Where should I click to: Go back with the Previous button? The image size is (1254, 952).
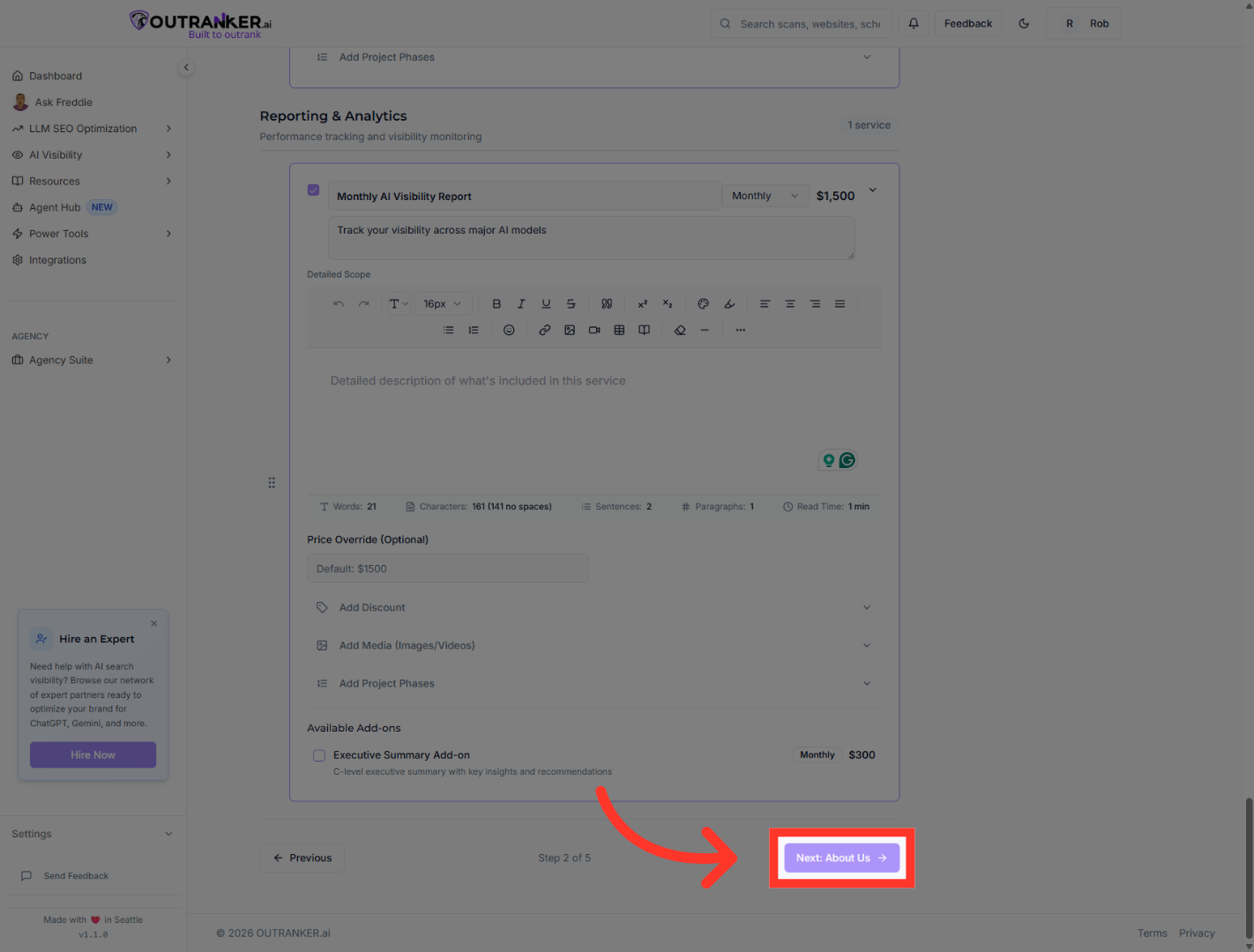tap(302, 858)
